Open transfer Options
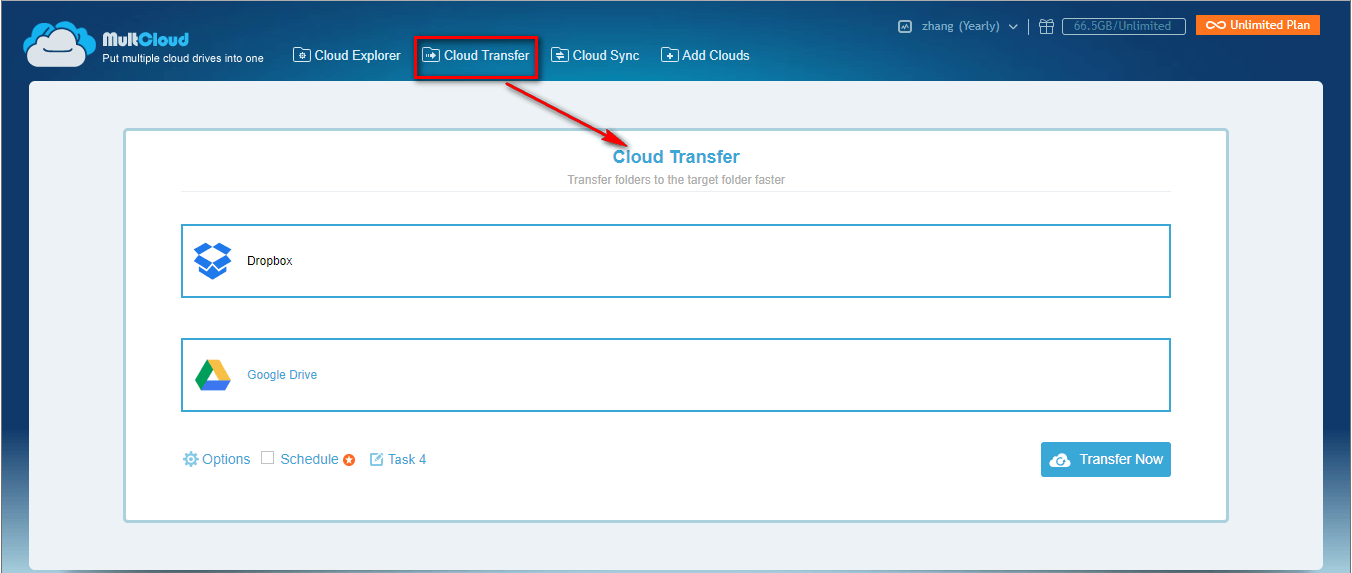This screenshot has height=573, width=1352. 216,459
